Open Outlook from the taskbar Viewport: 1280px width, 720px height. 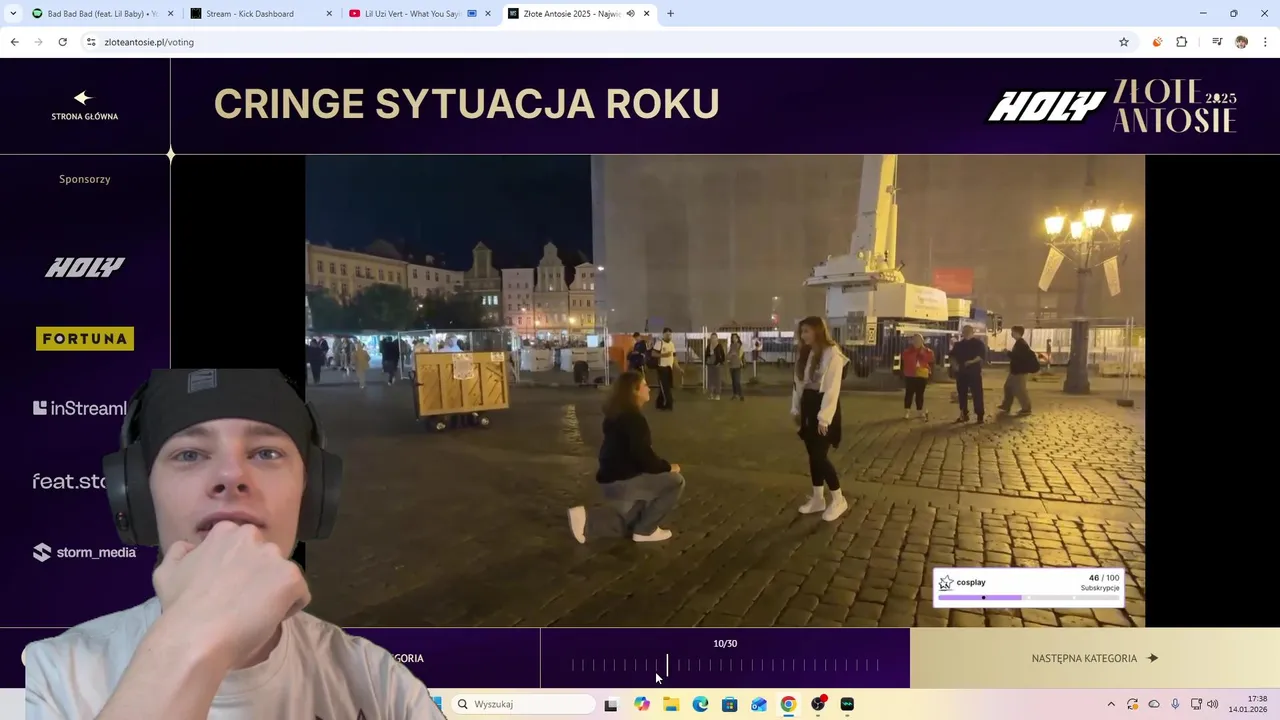[x=759, y=704]
